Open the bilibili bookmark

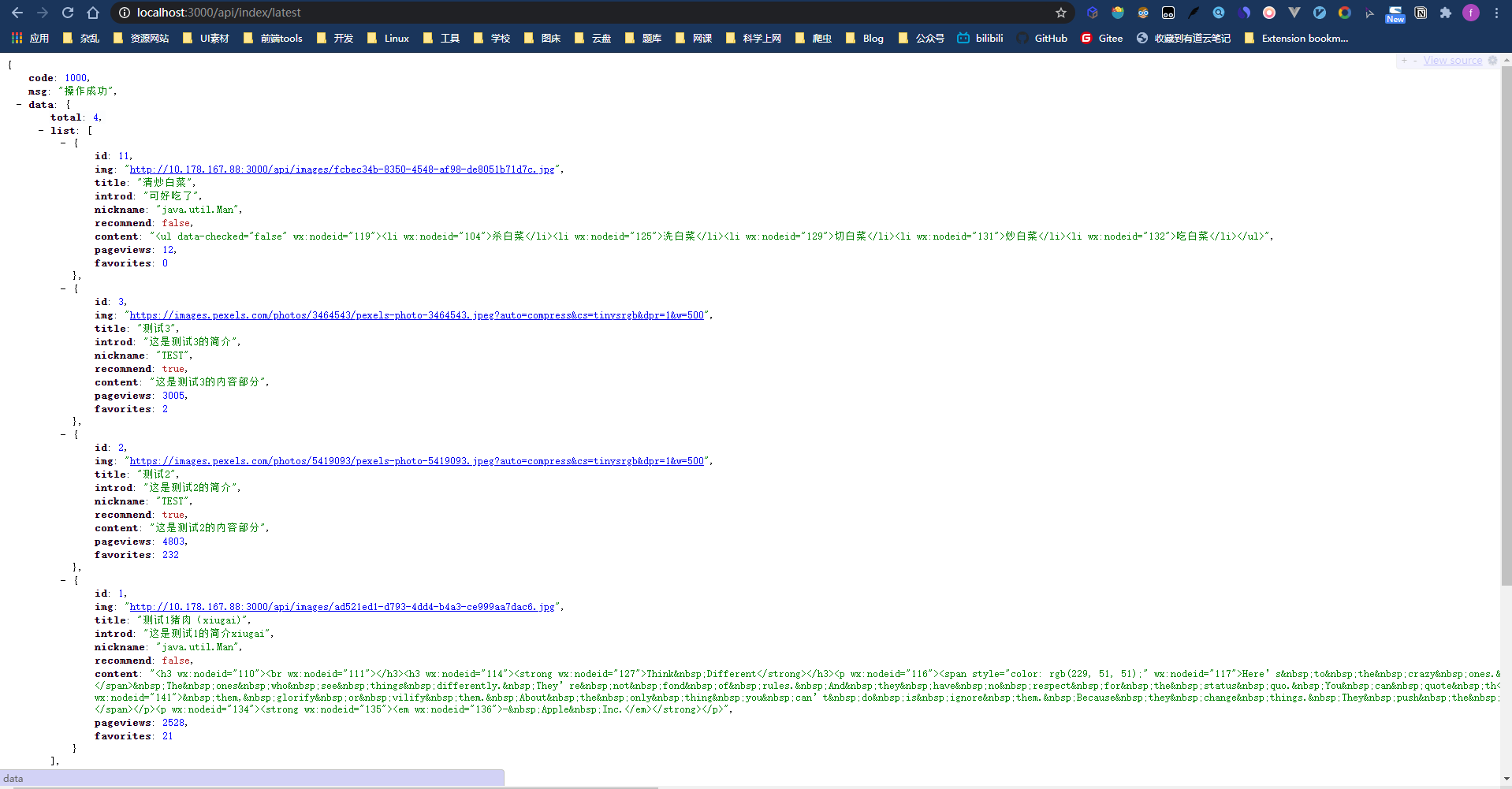pos(980,38)
